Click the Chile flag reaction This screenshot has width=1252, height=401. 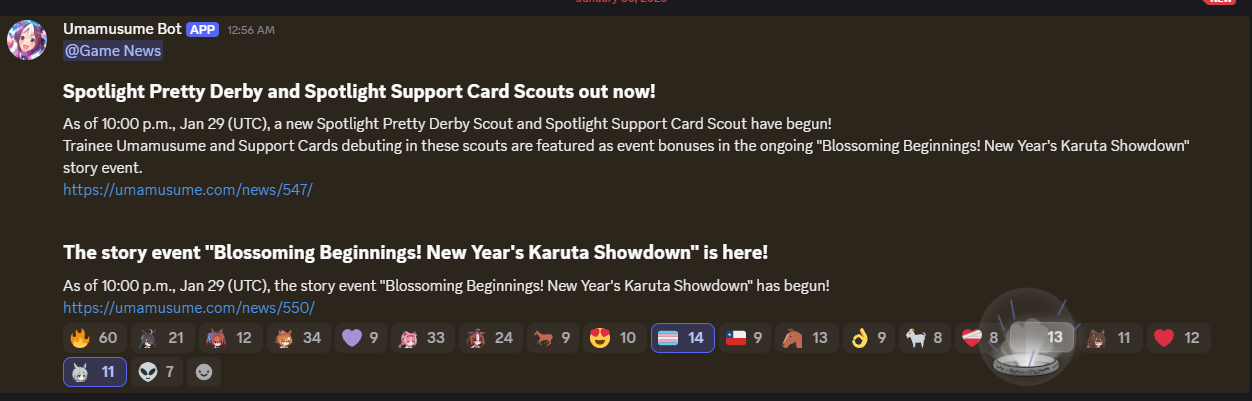744,338
